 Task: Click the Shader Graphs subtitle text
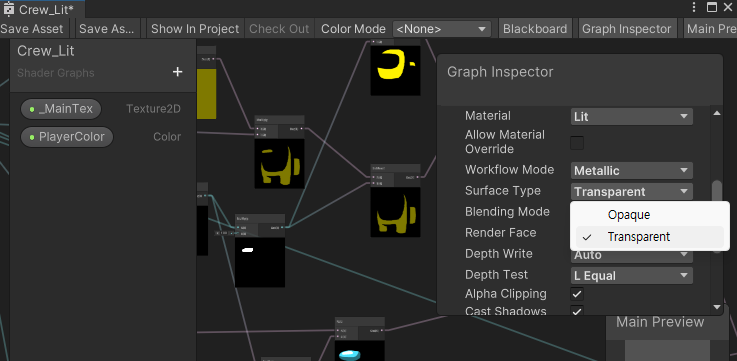[x=55, y=73]
